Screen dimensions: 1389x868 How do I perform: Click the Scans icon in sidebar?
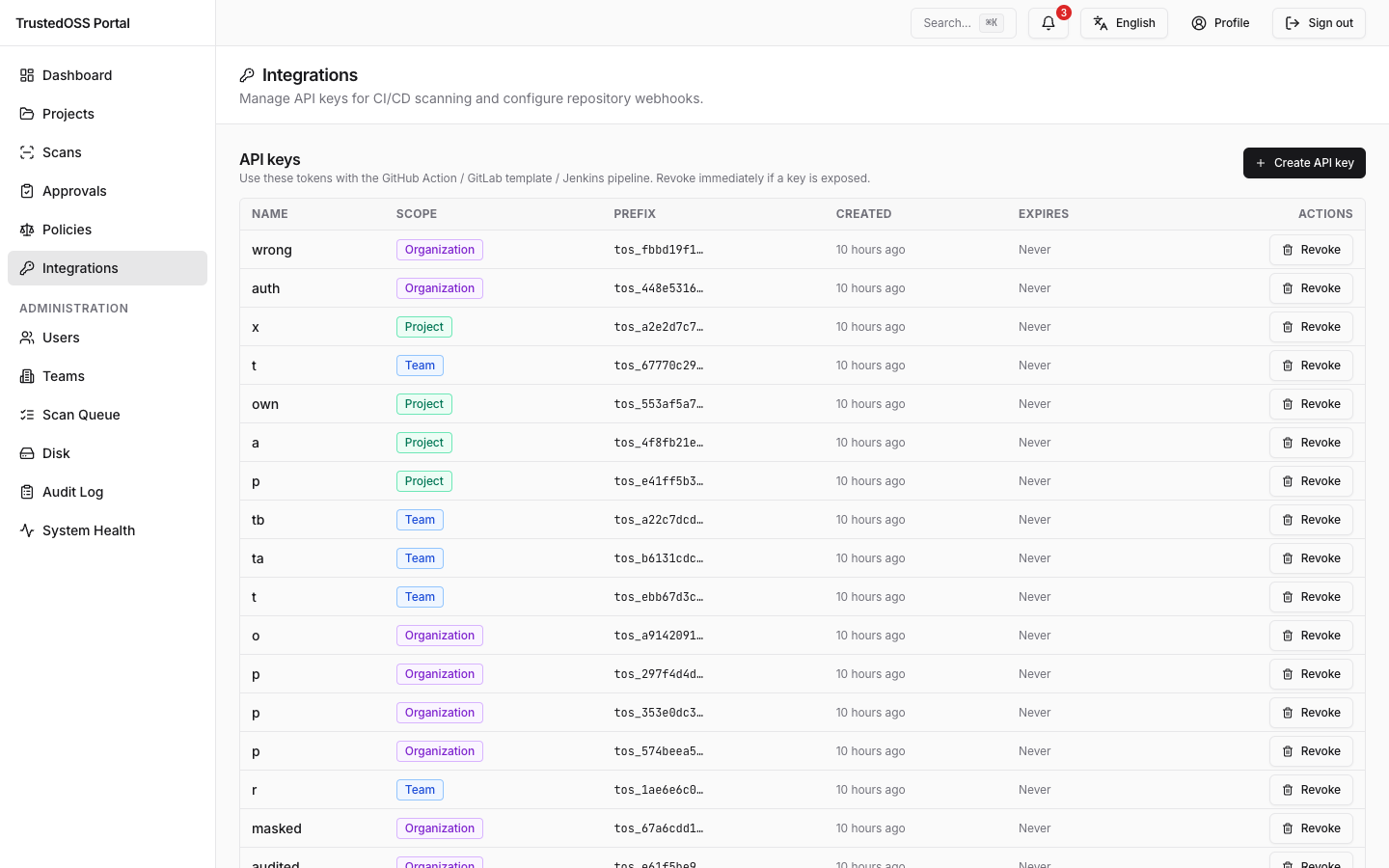27,152
